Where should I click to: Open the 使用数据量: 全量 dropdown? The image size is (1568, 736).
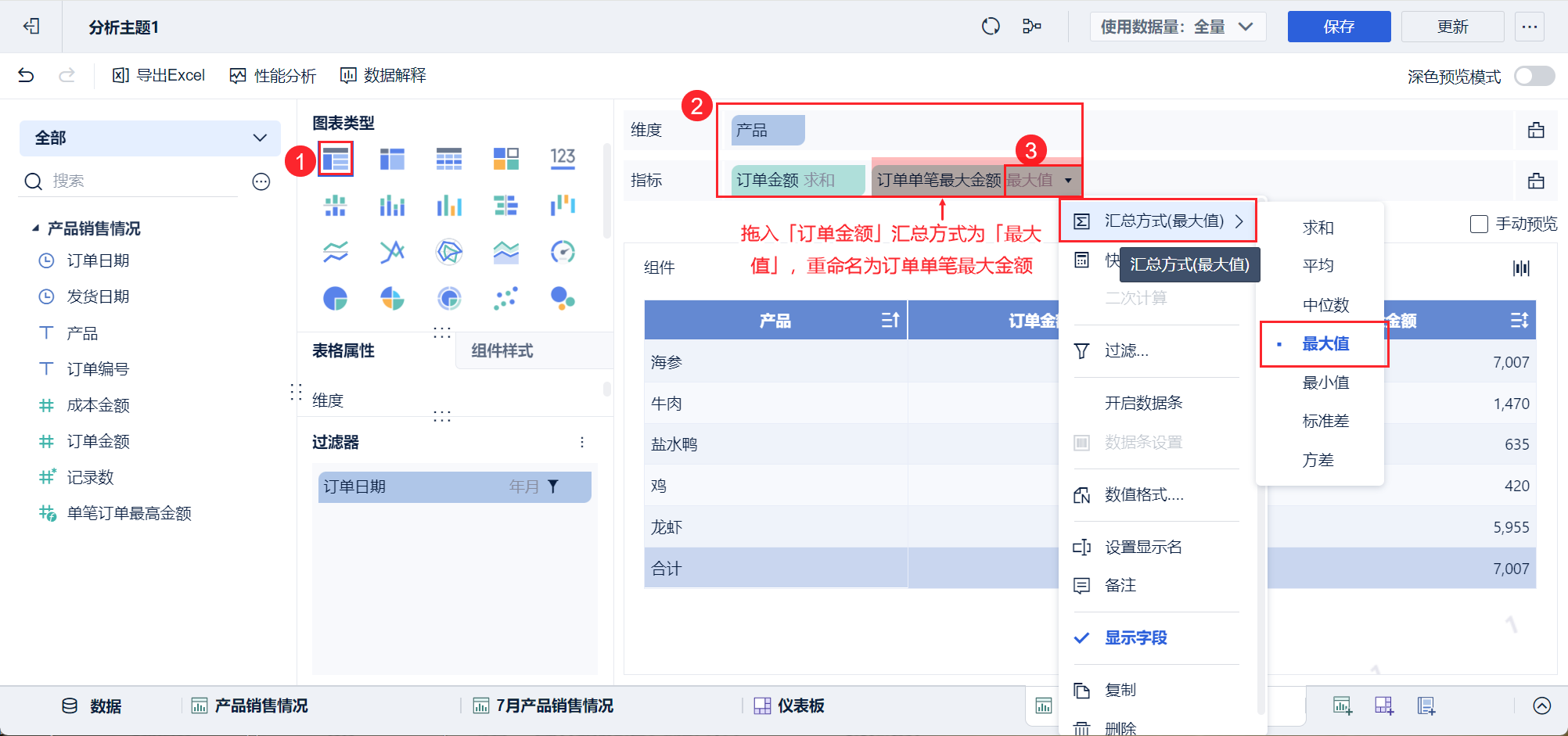tap(1177, 27)
